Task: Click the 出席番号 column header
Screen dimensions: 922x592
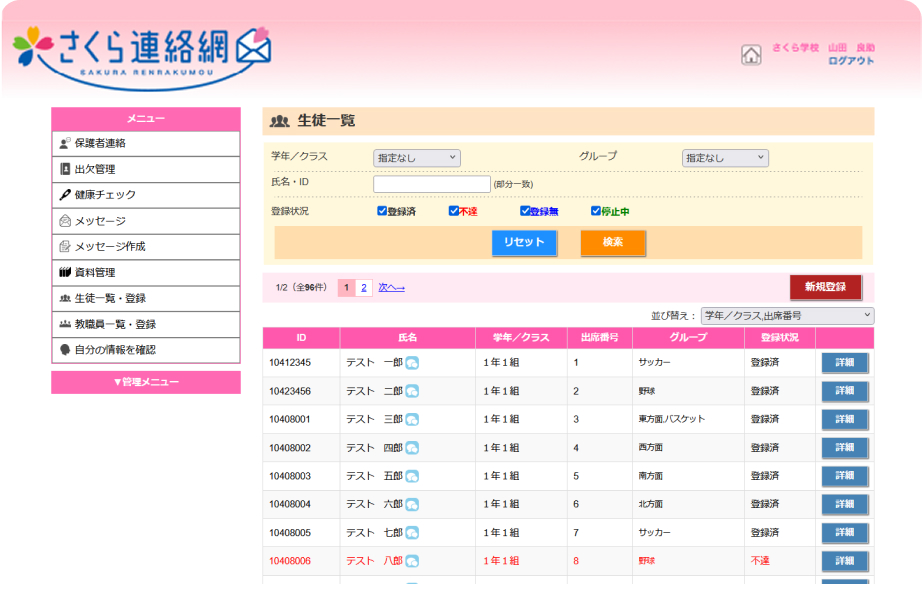Action: click(x=599, y=338)
